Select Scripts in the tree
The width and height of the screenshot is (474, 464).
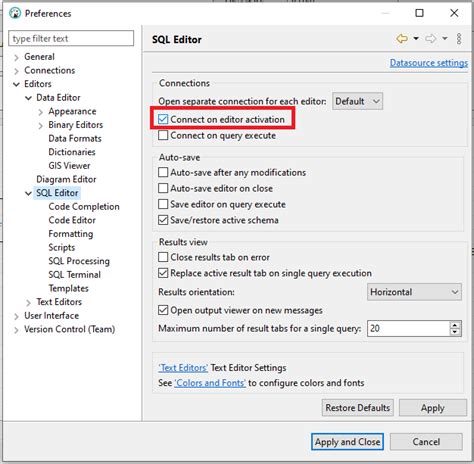(x=61, y=247)
